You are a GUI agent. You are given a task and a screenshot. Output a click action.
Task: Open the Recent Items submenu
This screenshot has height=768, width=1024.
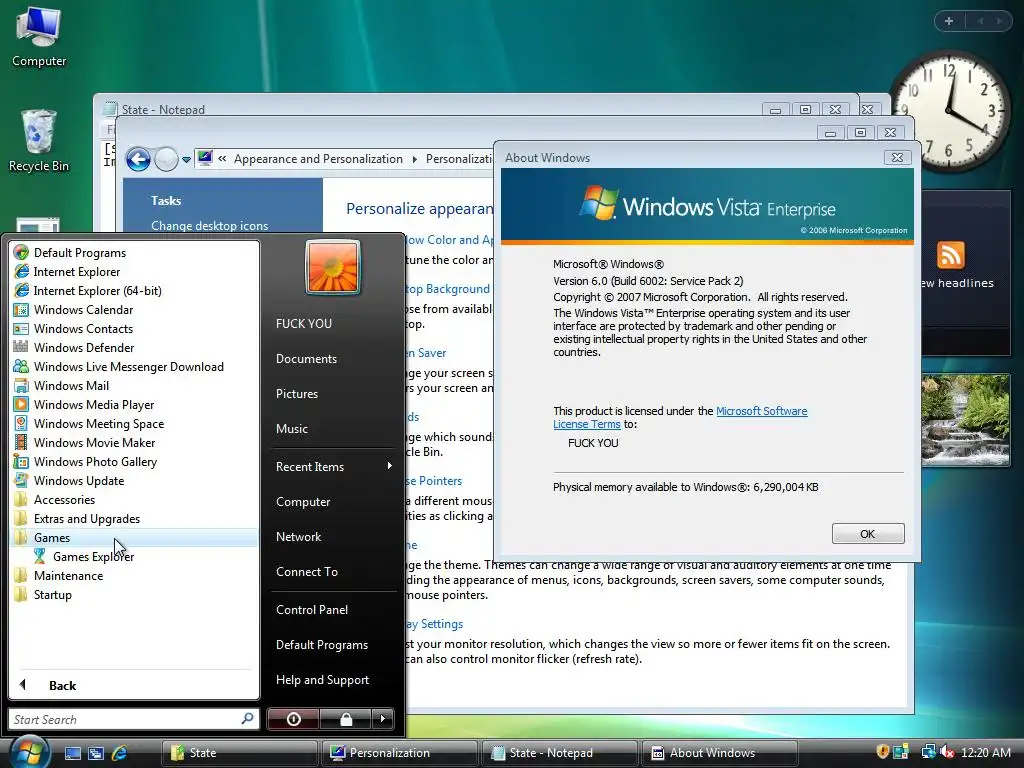[x=333, y=466]
